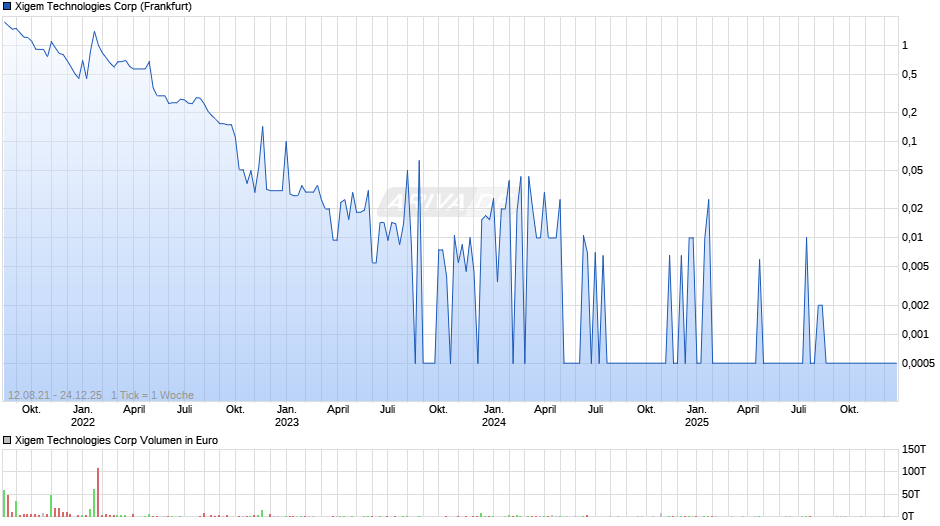This screenshot has height=526, width=940.
Task: Click the volume axis value '0T'
Action: 908,516
